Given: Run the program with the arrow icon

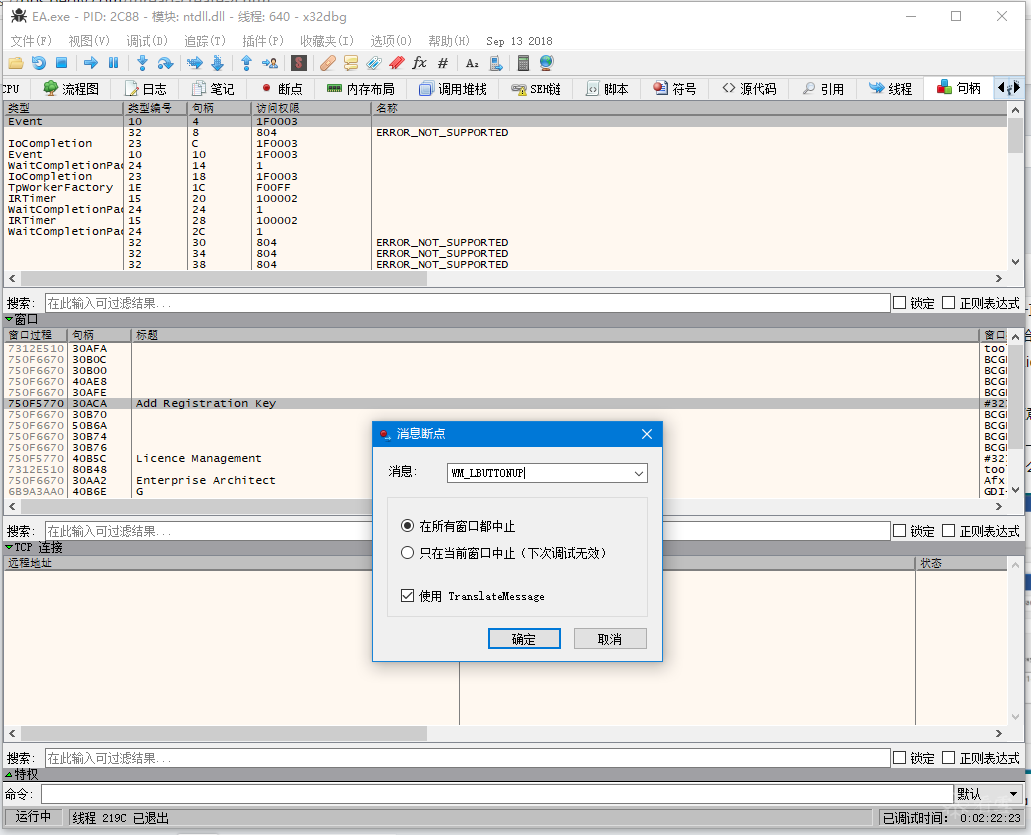Looking at the screenshot, I should pos(91,63).
